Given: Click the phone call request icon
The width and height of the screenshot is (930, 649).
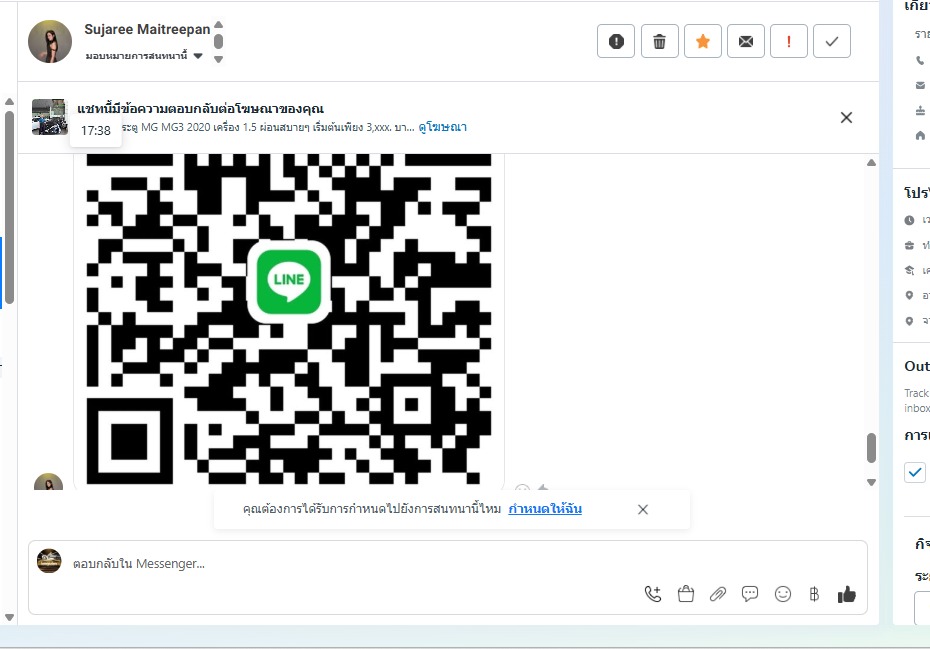Looking at the screenshot, I should tap(653, 594).
